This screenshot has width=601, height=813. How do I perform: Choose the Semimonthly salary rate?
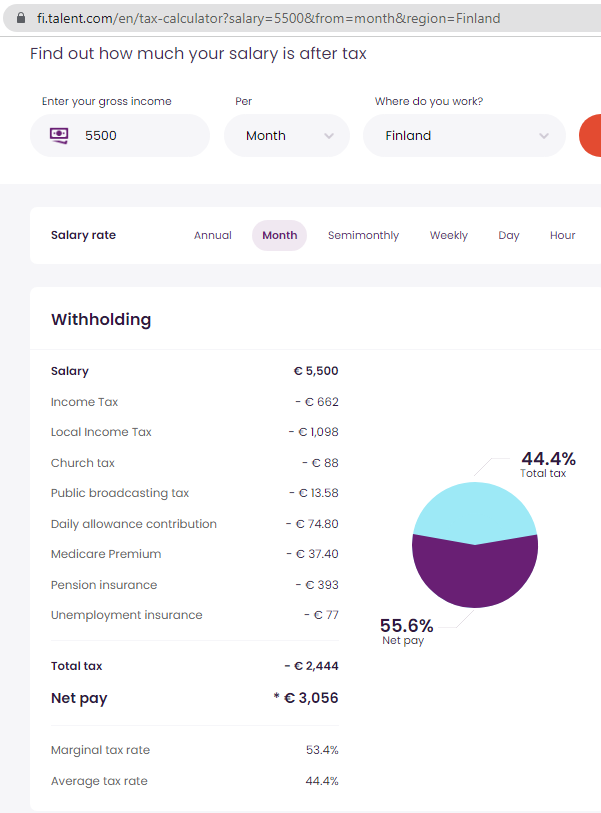[363, 235]
